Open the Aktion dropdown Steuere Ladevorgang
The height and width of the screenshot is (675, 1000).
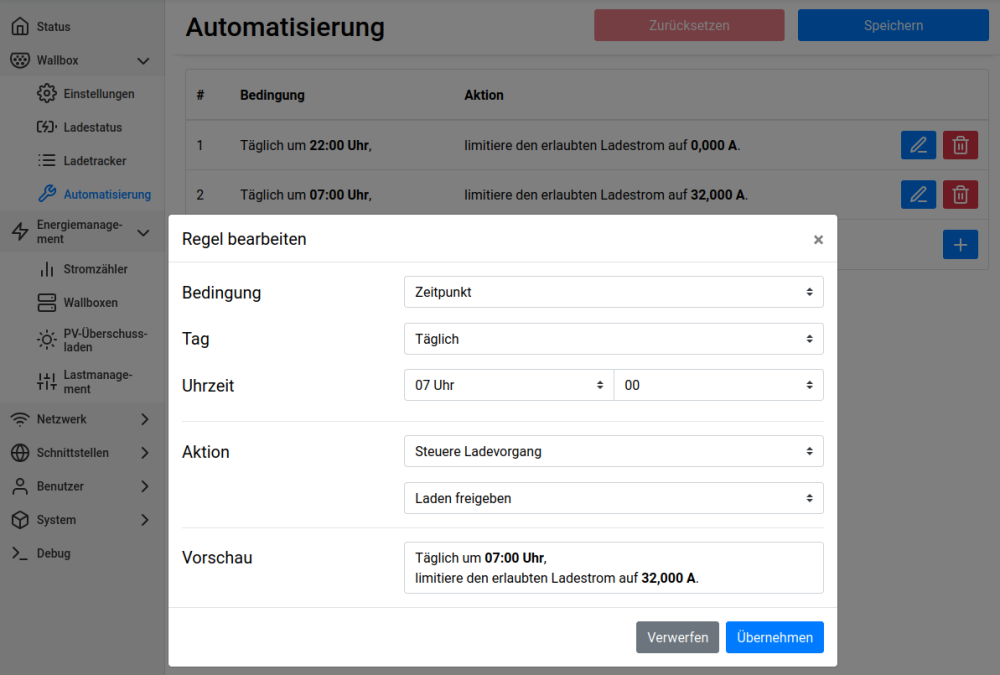613,451
